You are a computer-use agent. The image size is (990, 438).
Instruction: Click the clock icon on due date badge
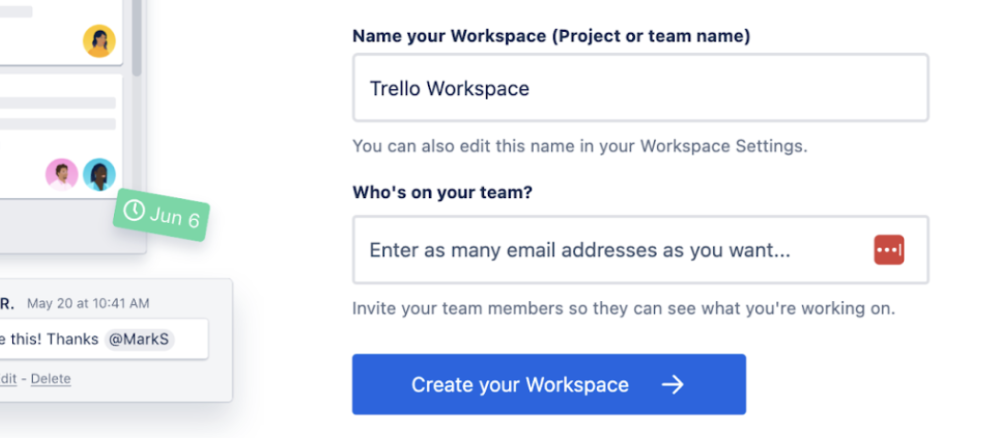[x=134, y=211]
